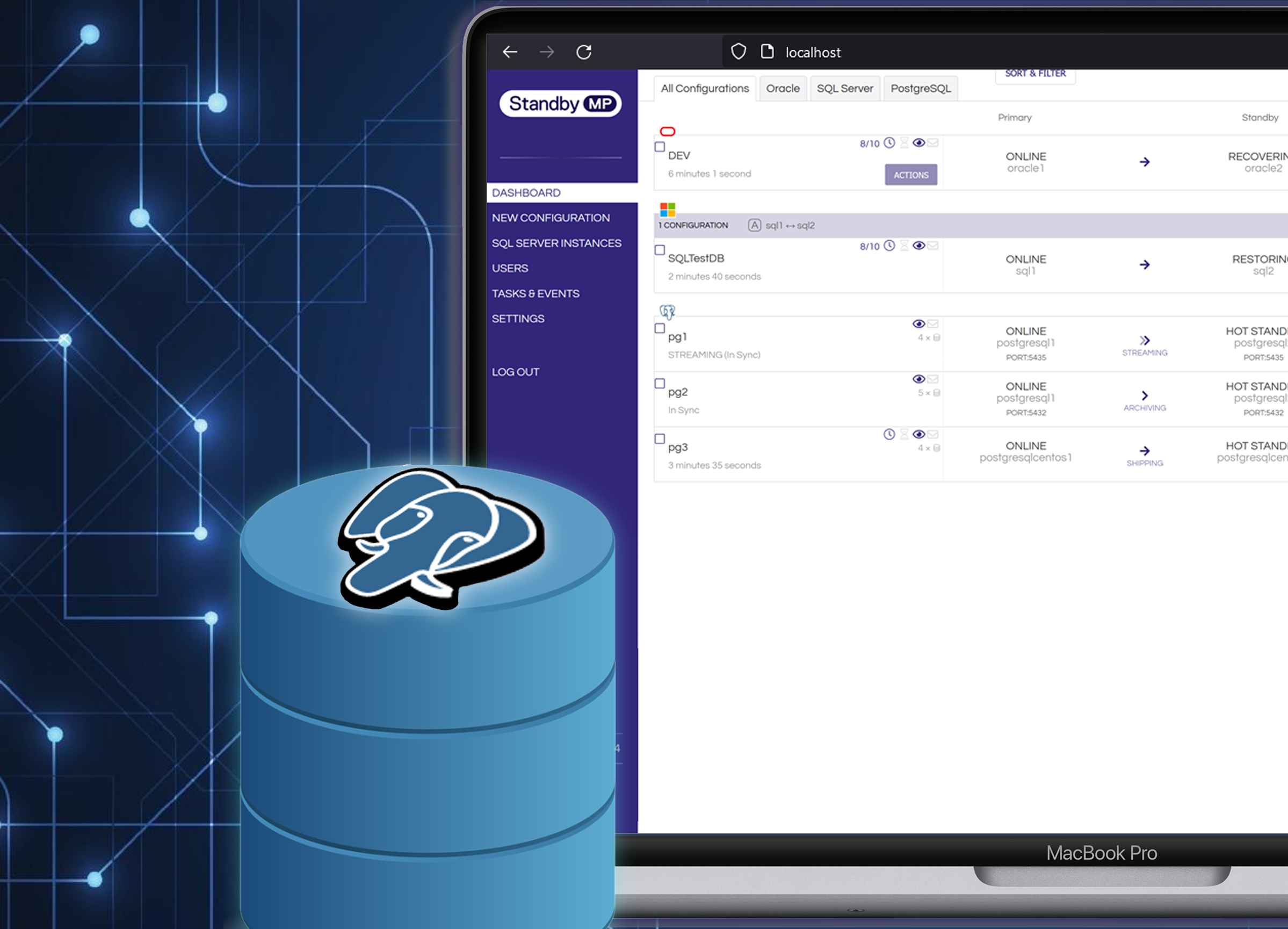Toggle the watch eye icon for pg2

click(919, 379)
